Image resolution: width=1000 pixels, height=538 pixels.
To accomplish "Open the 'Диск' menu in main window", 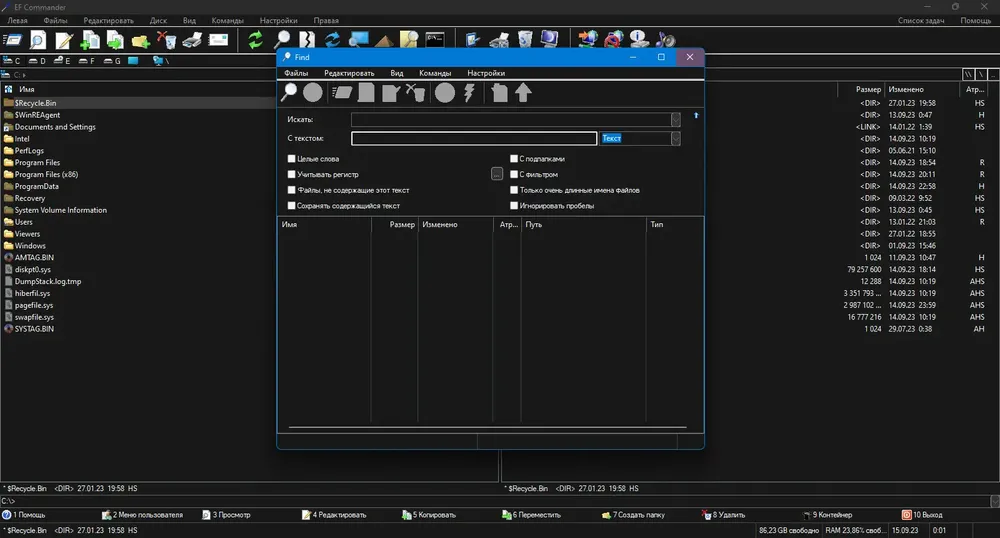I will pos(158,20).
